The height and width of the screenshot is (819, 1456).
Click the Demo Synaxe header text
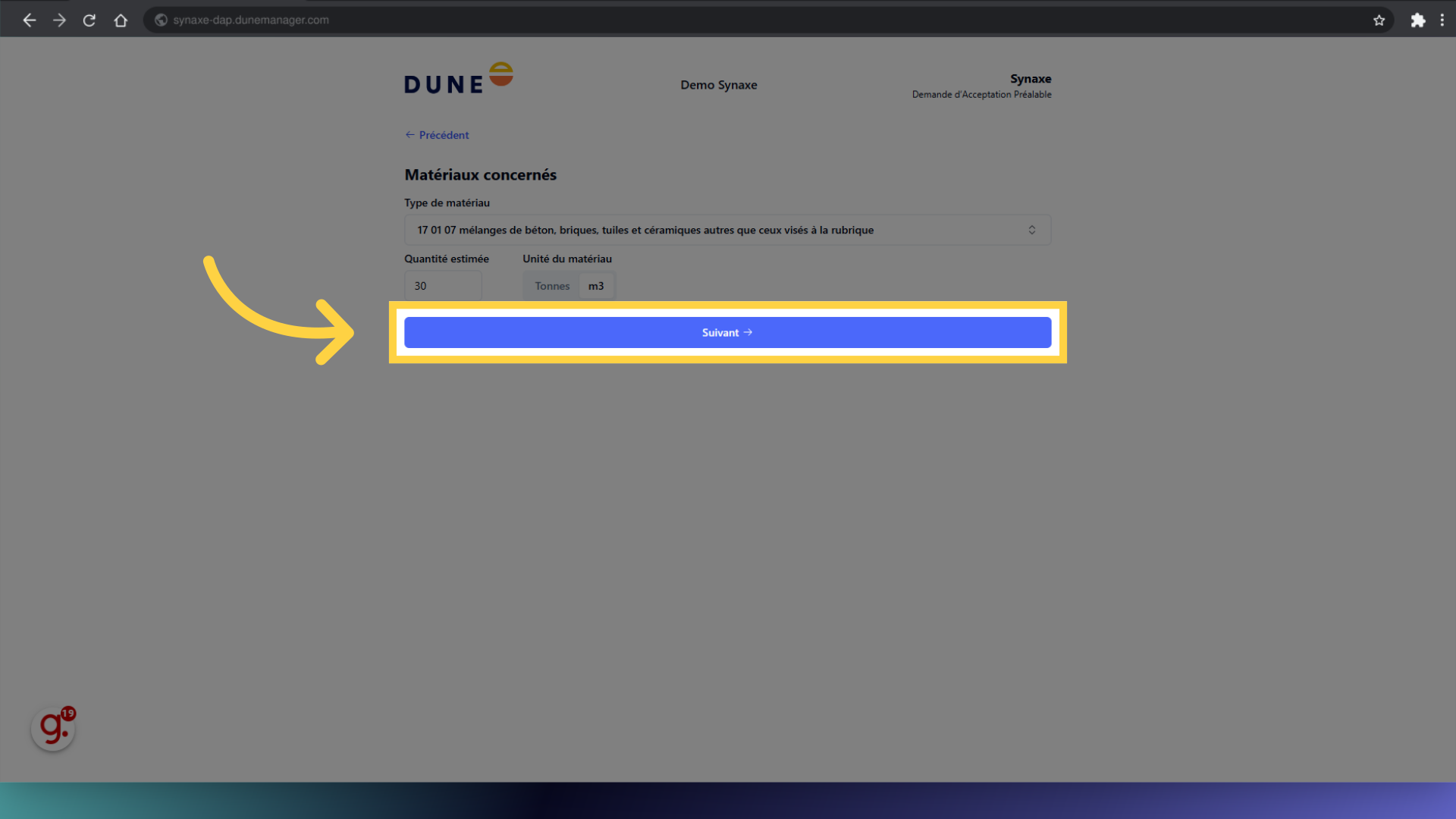[718, 85]
